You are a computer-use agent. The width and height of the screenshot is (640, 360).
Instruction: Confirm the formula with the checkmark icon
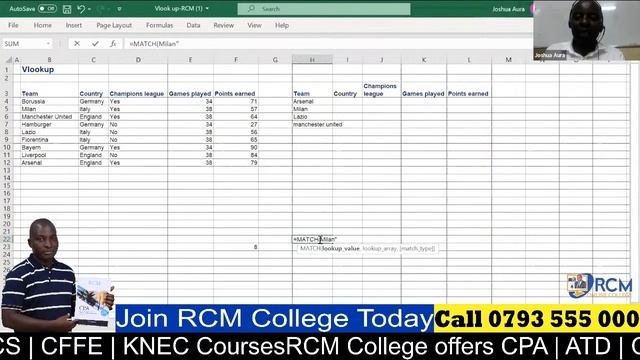coord(95,44)
